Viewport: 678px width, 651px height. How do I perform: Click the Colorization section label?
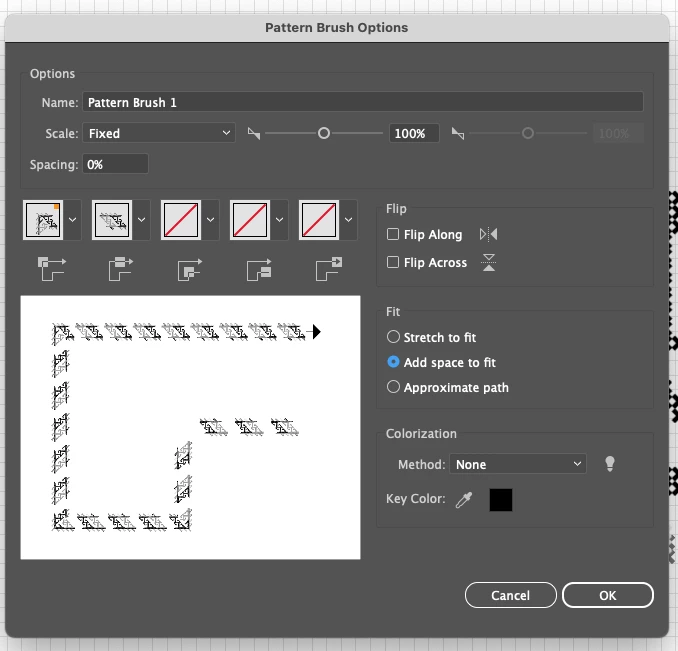point(421,434)
